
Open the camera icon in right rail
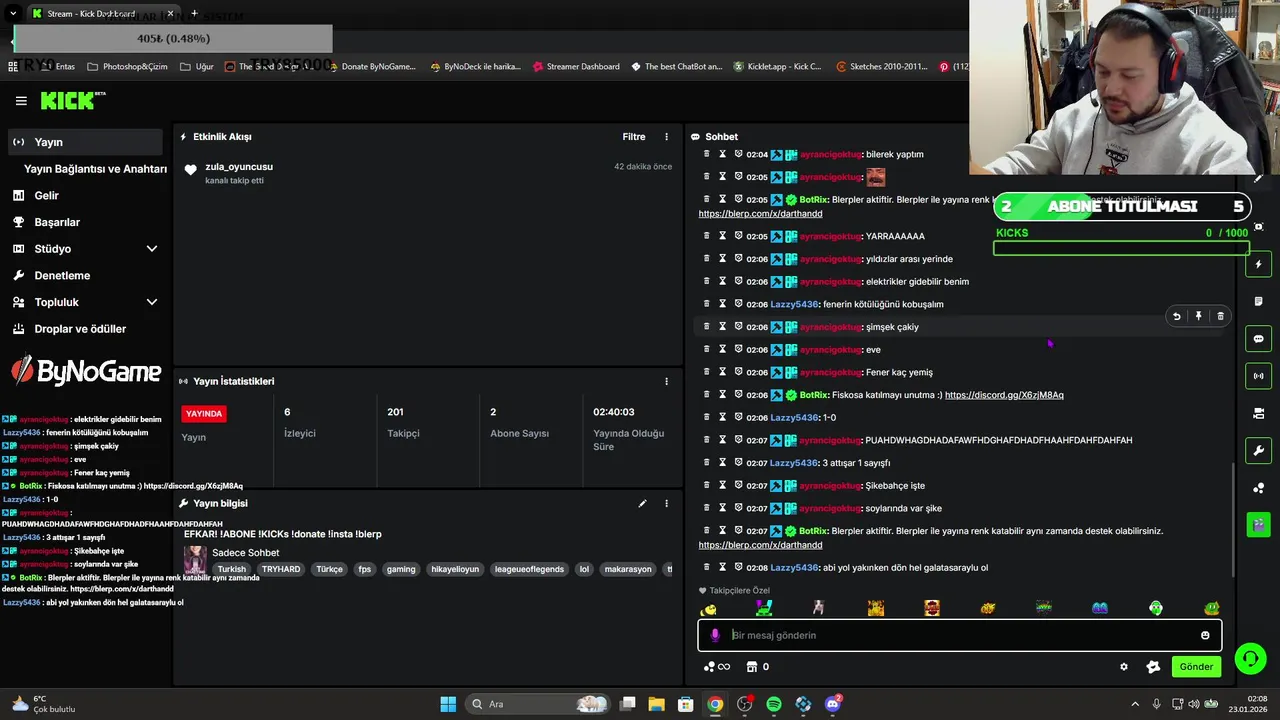click(x=1259, y=413)
